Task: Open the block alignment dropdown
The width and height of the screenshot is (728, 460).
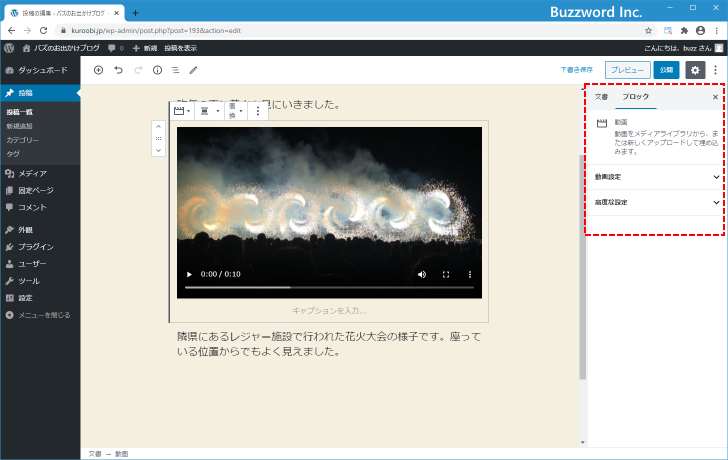Action: [211, 111]
